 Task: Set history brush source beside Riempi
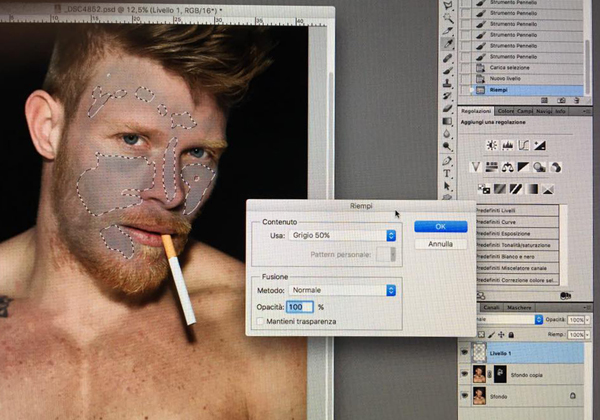[x=466, y=90]
